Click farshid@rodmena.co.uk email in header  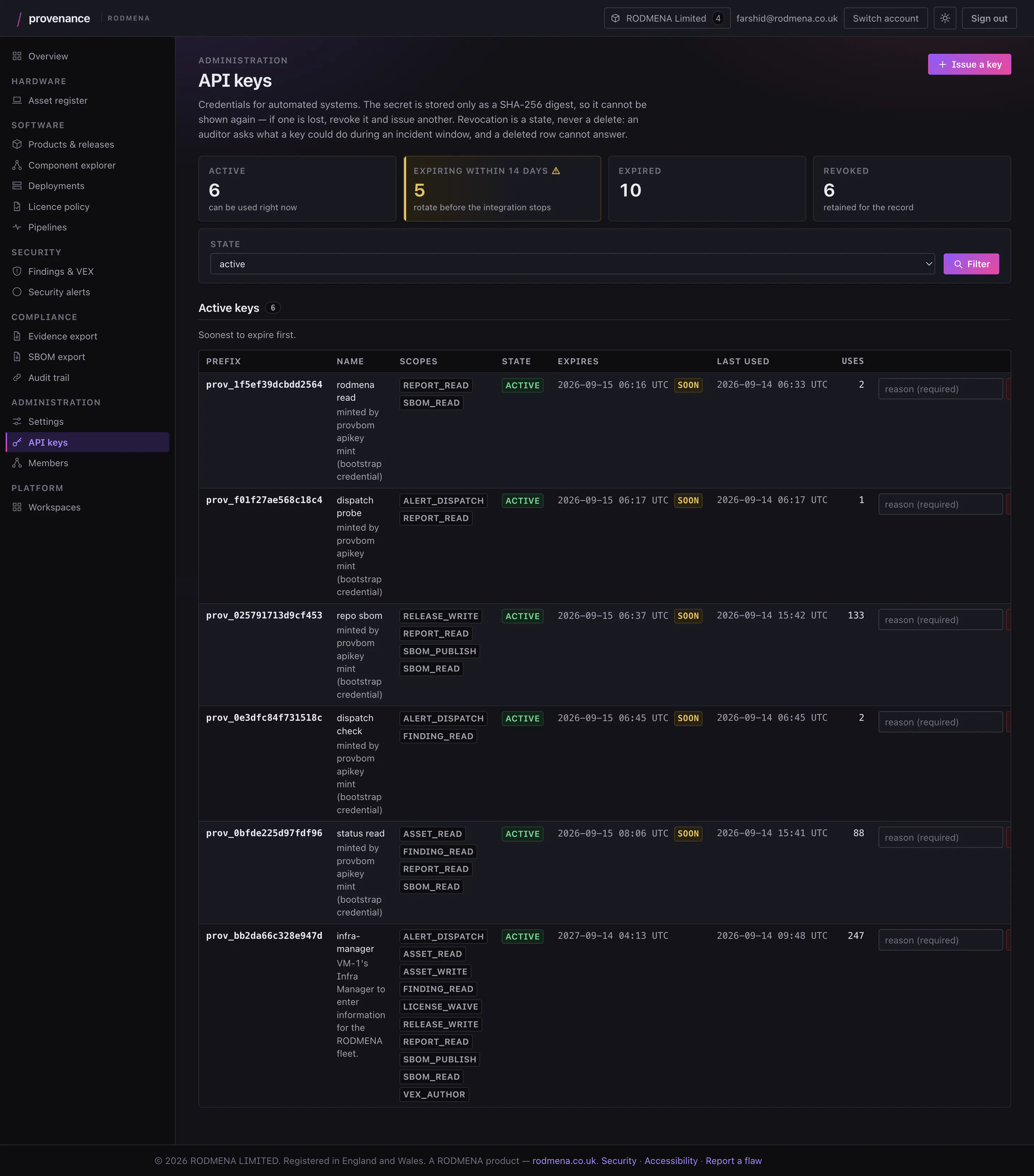[x=787, y=18]
